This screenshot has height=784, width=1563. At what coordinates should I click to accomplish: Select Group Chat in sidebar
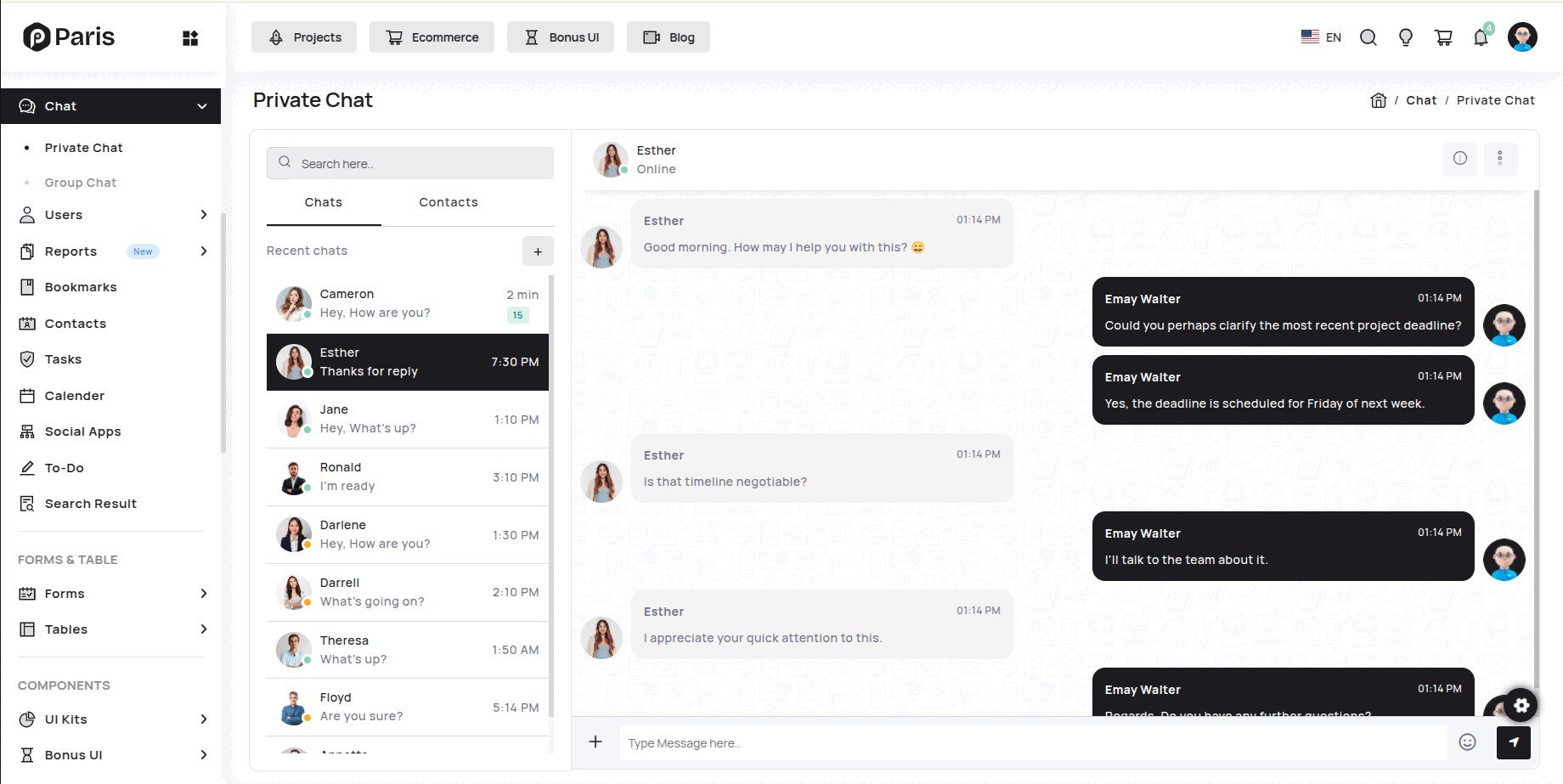[x=81, y=183]
